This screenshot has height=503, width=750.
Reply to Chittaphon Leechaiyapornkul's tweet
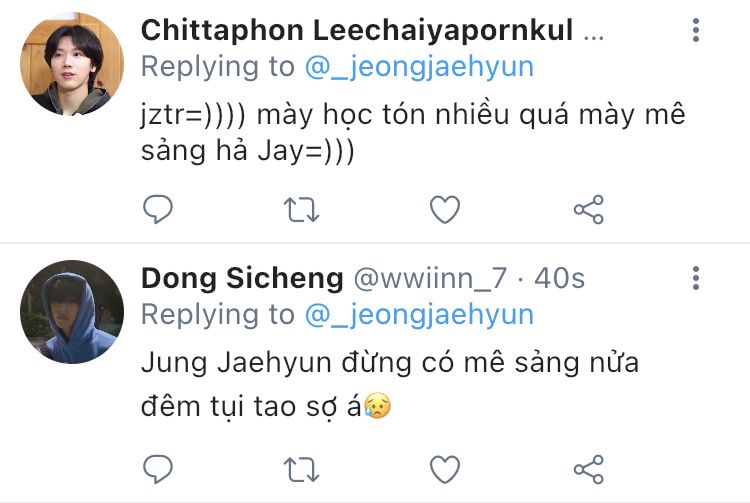(158, 209)
